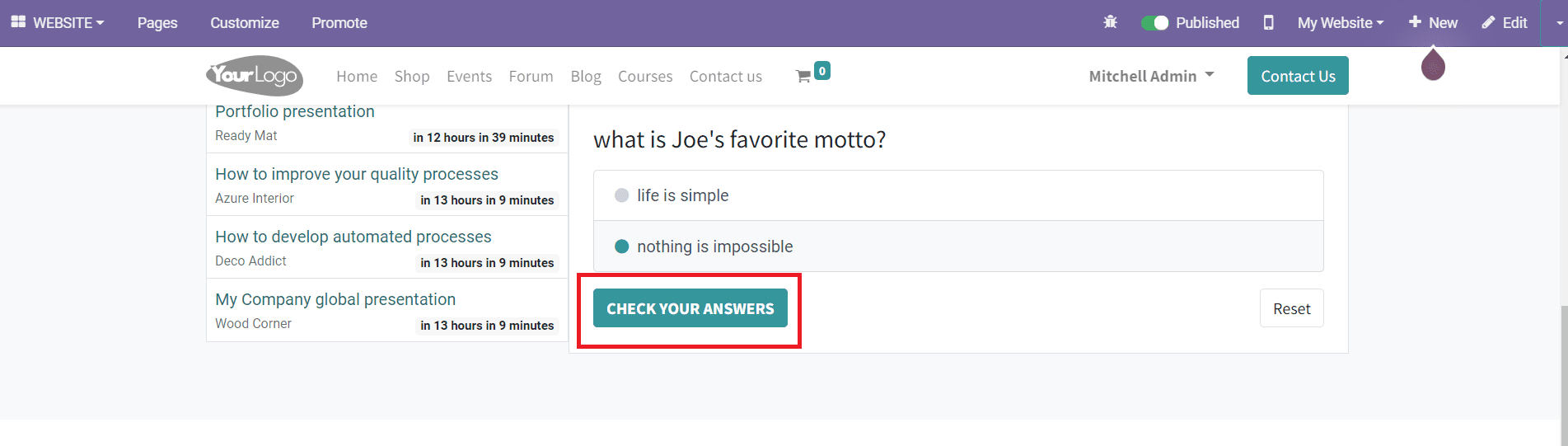Click the Check Your Answers button
Viewport: 1568px width, 446px height.
[x=690, y=308]
